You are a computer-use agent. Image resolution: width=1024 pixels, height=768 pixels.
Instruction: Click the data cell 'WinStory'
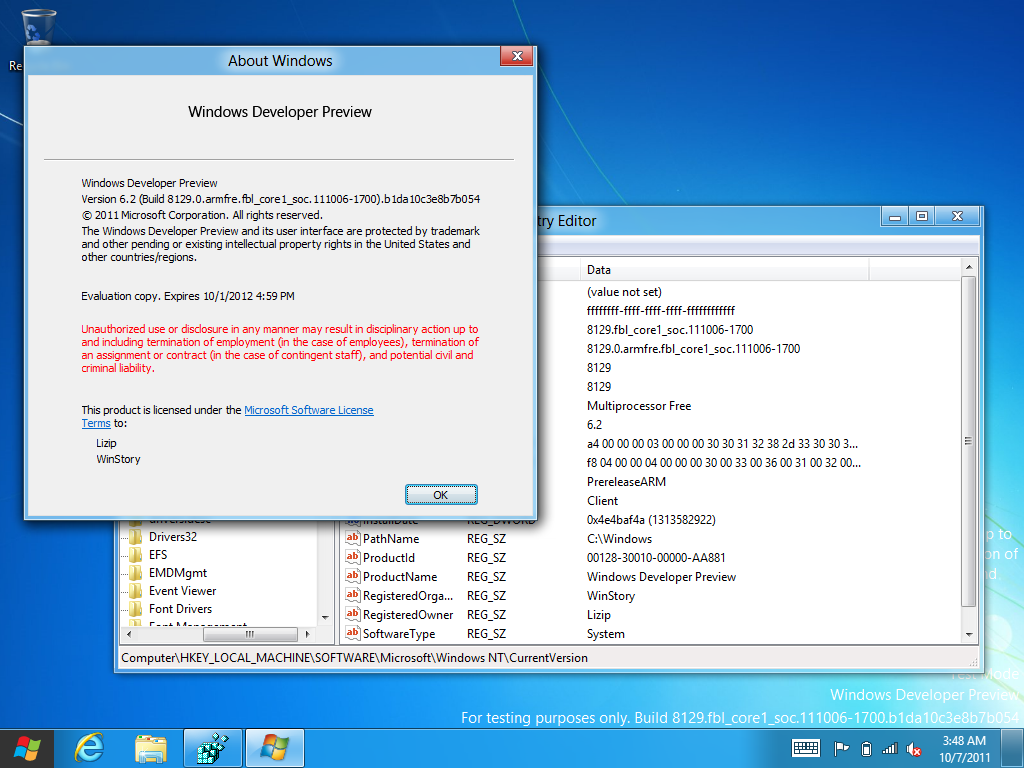click(611, 596)
